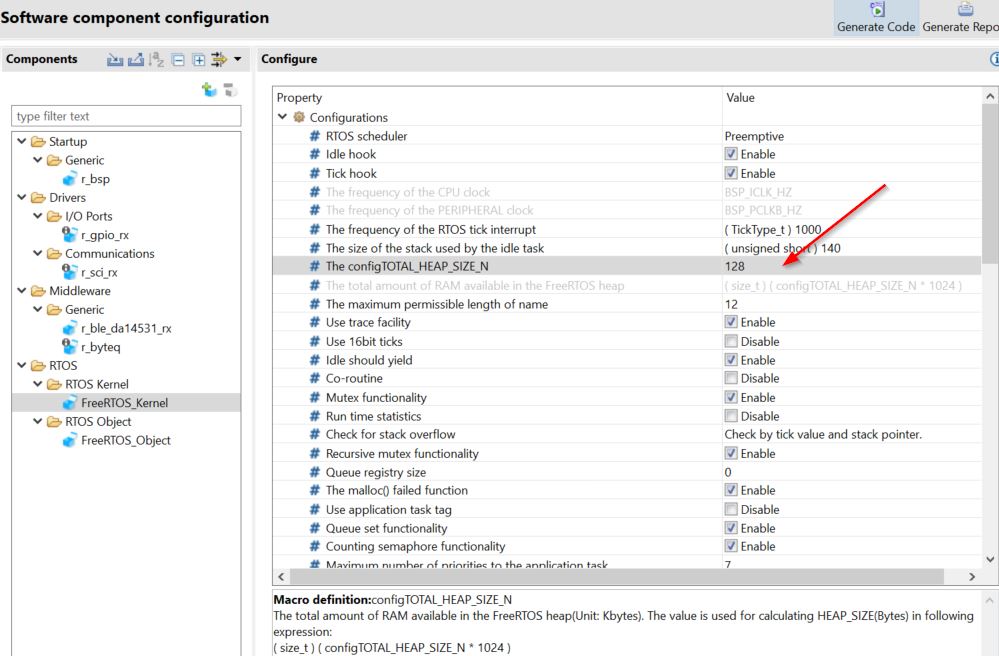
Task: Click the vertical scrollbar up arrow of property table
Action: click(990, 96)
